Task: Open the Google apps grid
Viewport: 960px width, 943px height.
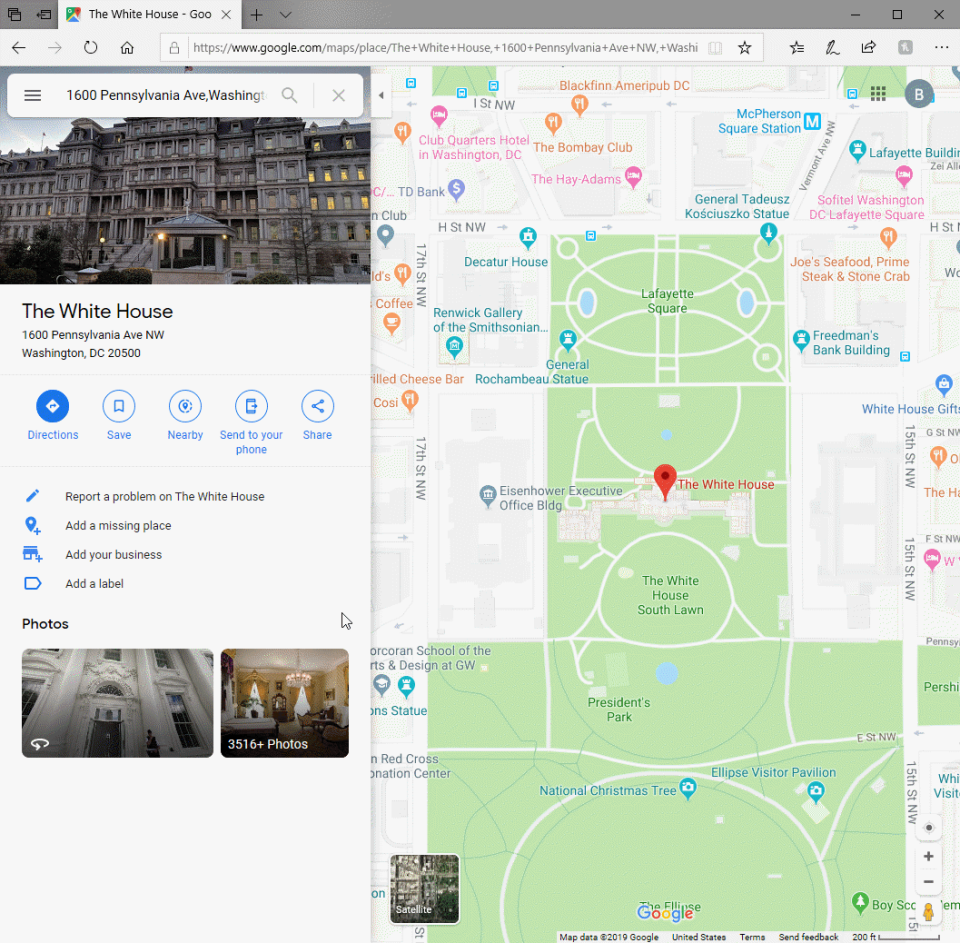Action: click(878, 93)
